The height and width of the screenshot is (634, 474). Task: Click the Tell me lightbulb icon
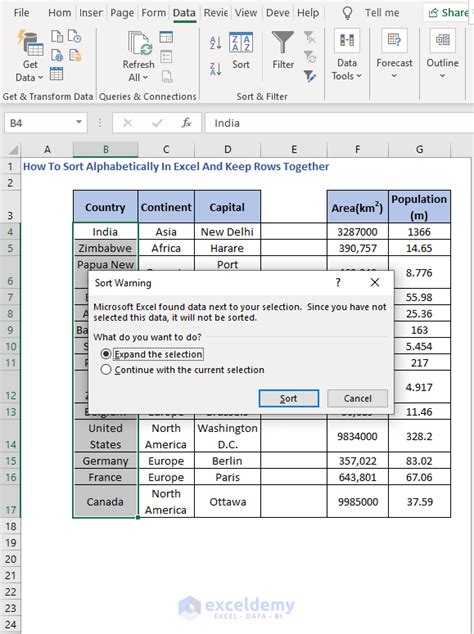[347, 13]
